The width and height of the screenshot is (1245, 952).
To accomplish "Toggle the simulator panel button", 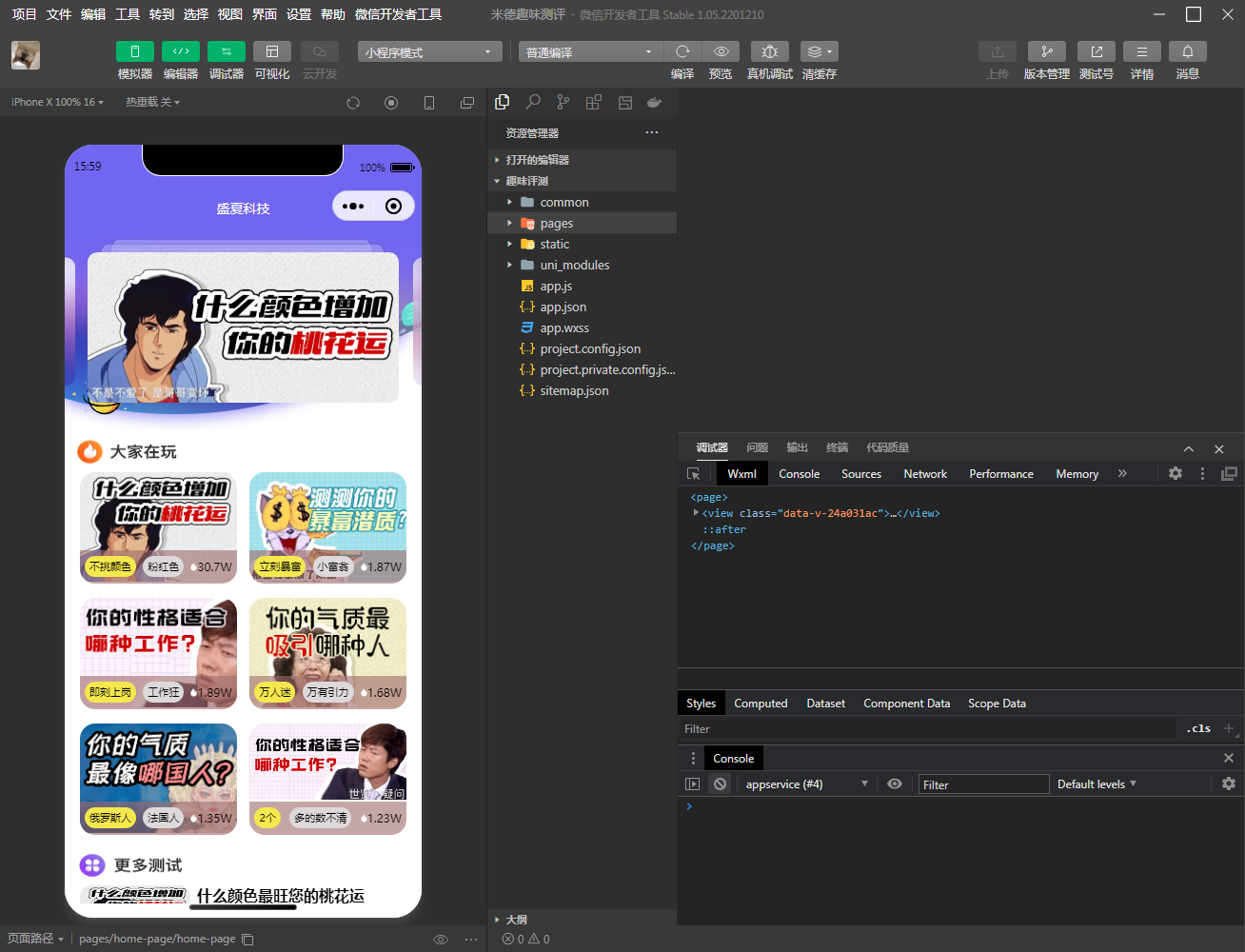I will click(135, 51).
